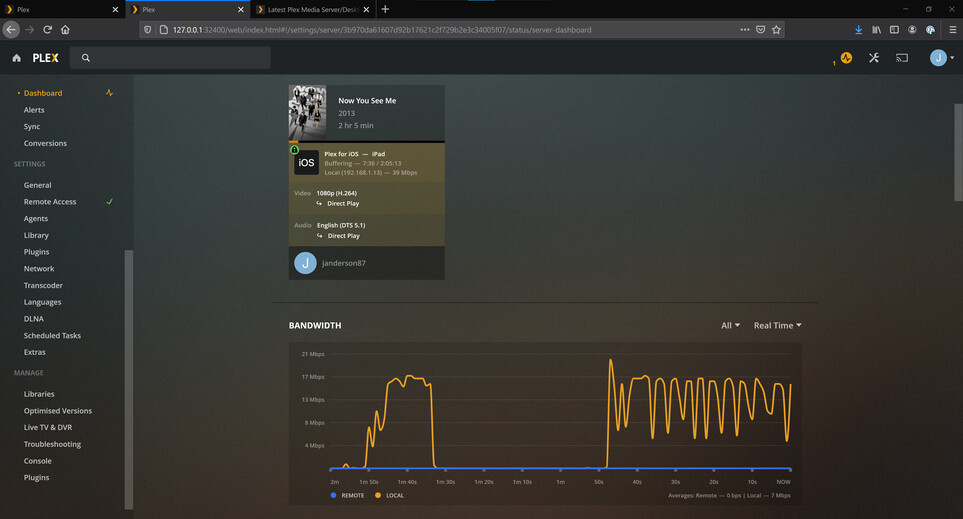Open the activity status icon
This screenshot has height=519, width=963.
[846, 58]
